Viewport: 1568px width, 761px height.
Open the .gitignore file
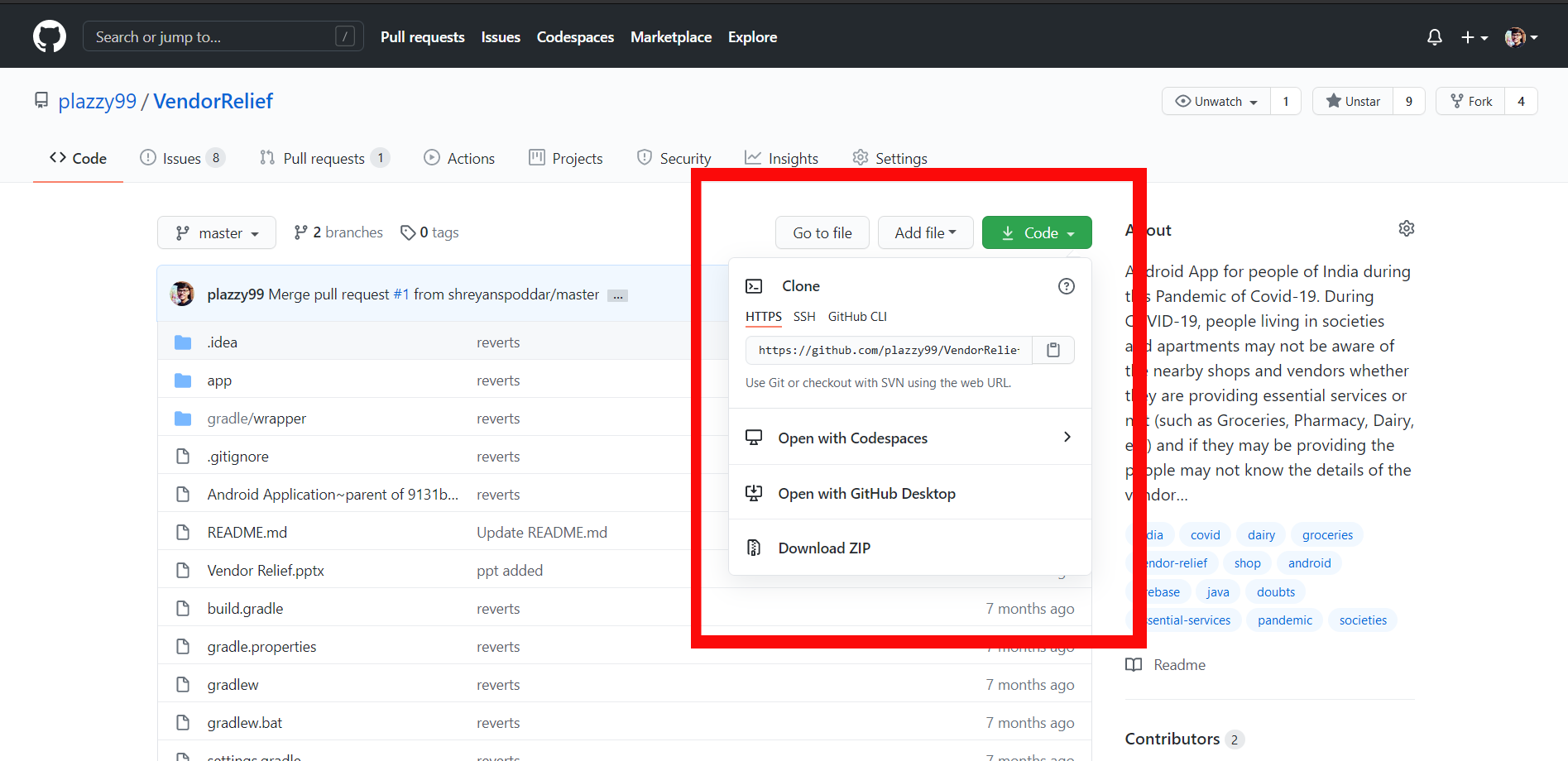(x=237, y=457)
